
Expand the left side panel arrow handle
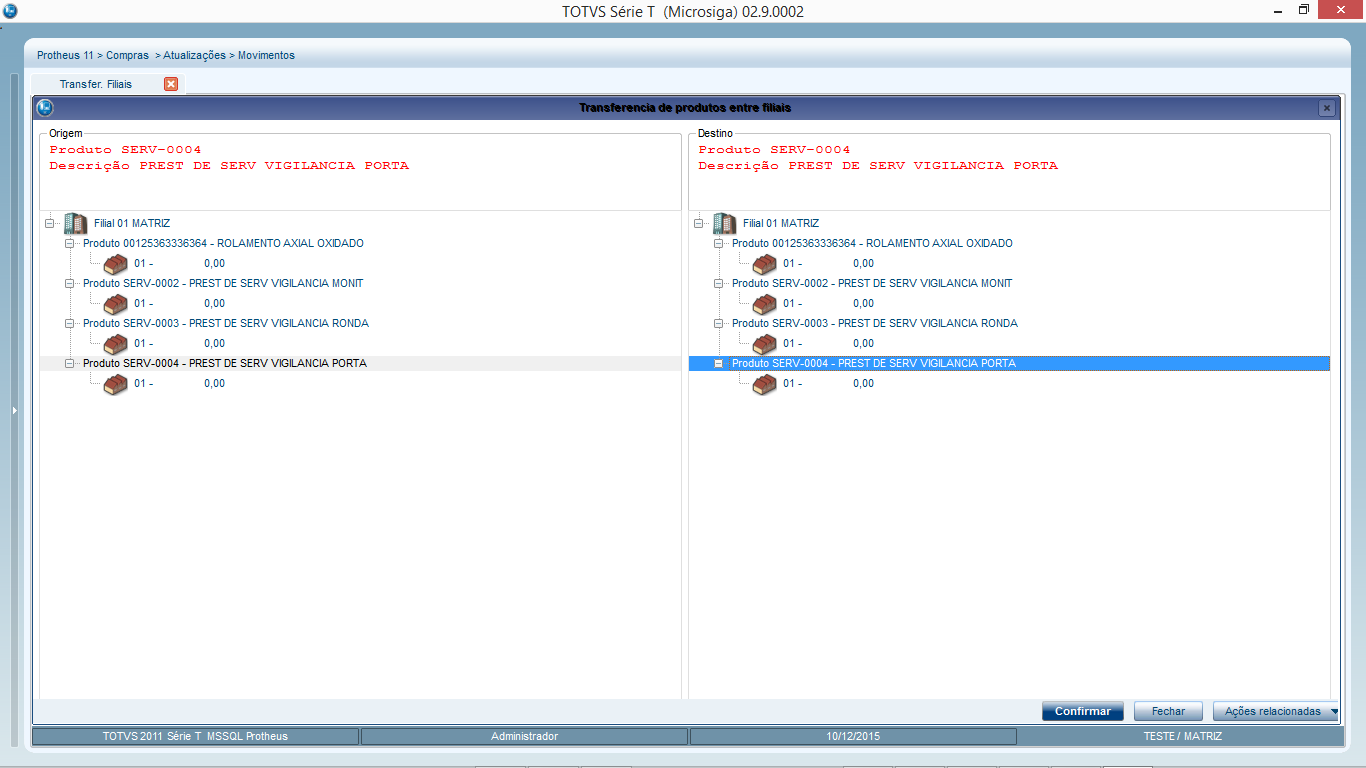[14, 410]
